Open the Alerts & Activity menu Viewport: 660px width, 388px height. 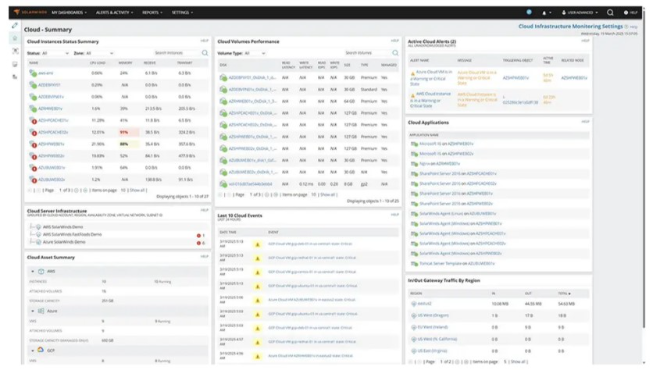tap(114, 13)
